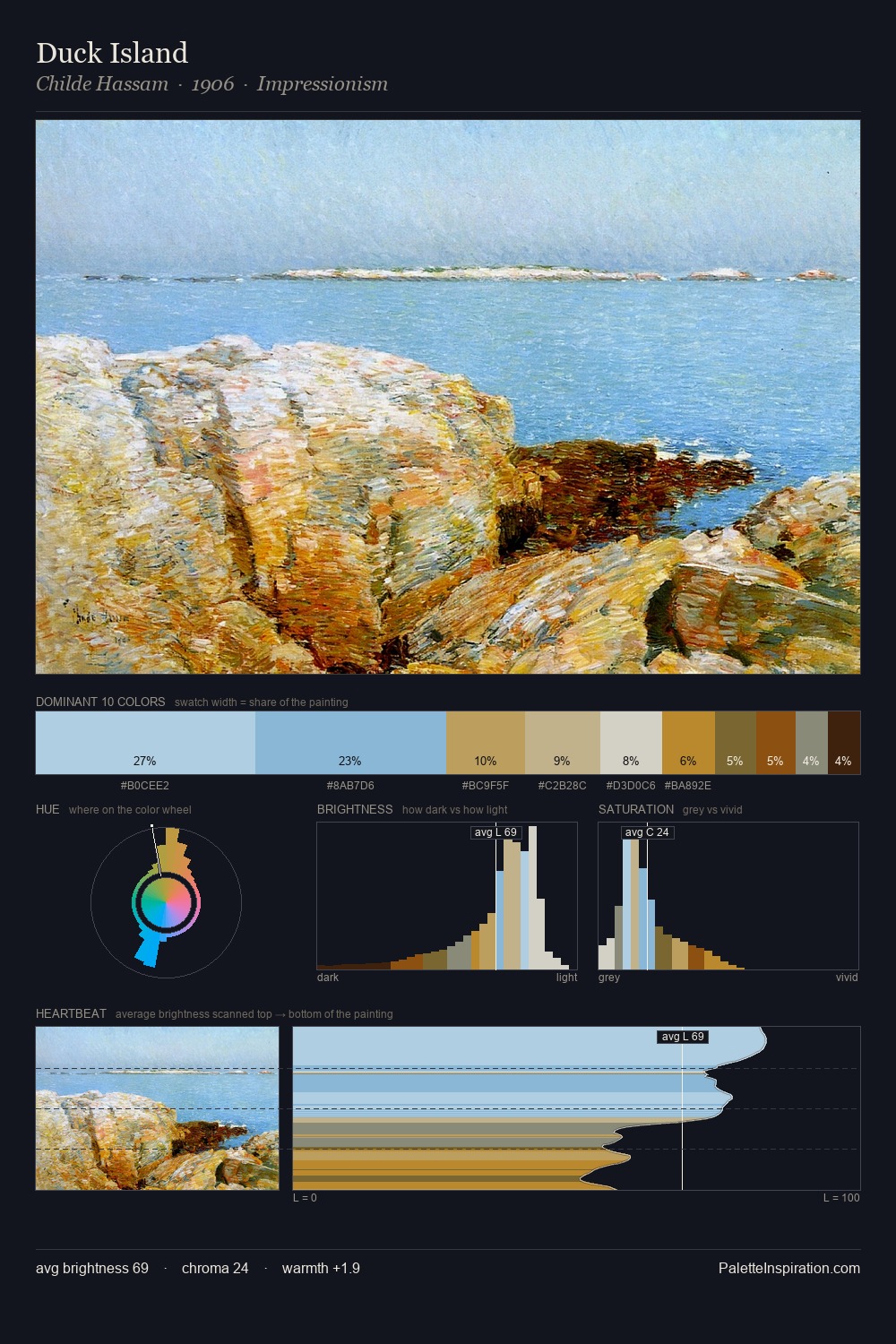This screenshot has height=1344, width=896.
Task: Click the 'swatch width = share' caption
Action: [262, 702]
